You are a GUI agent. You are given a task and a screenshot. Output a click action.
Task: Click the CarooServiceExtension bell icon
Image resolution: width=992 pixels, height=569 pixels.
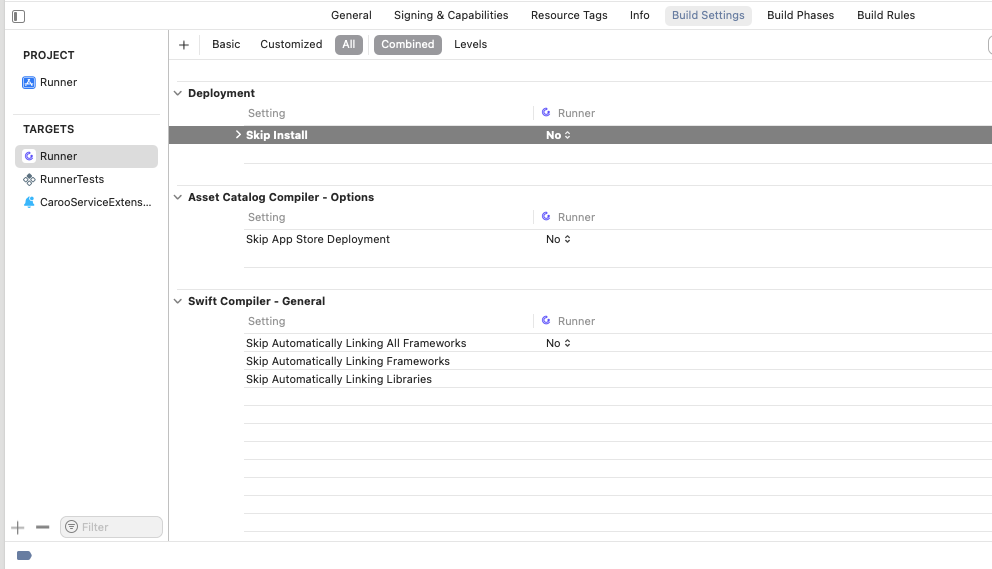pyautogui.click(x=28, y=203)
